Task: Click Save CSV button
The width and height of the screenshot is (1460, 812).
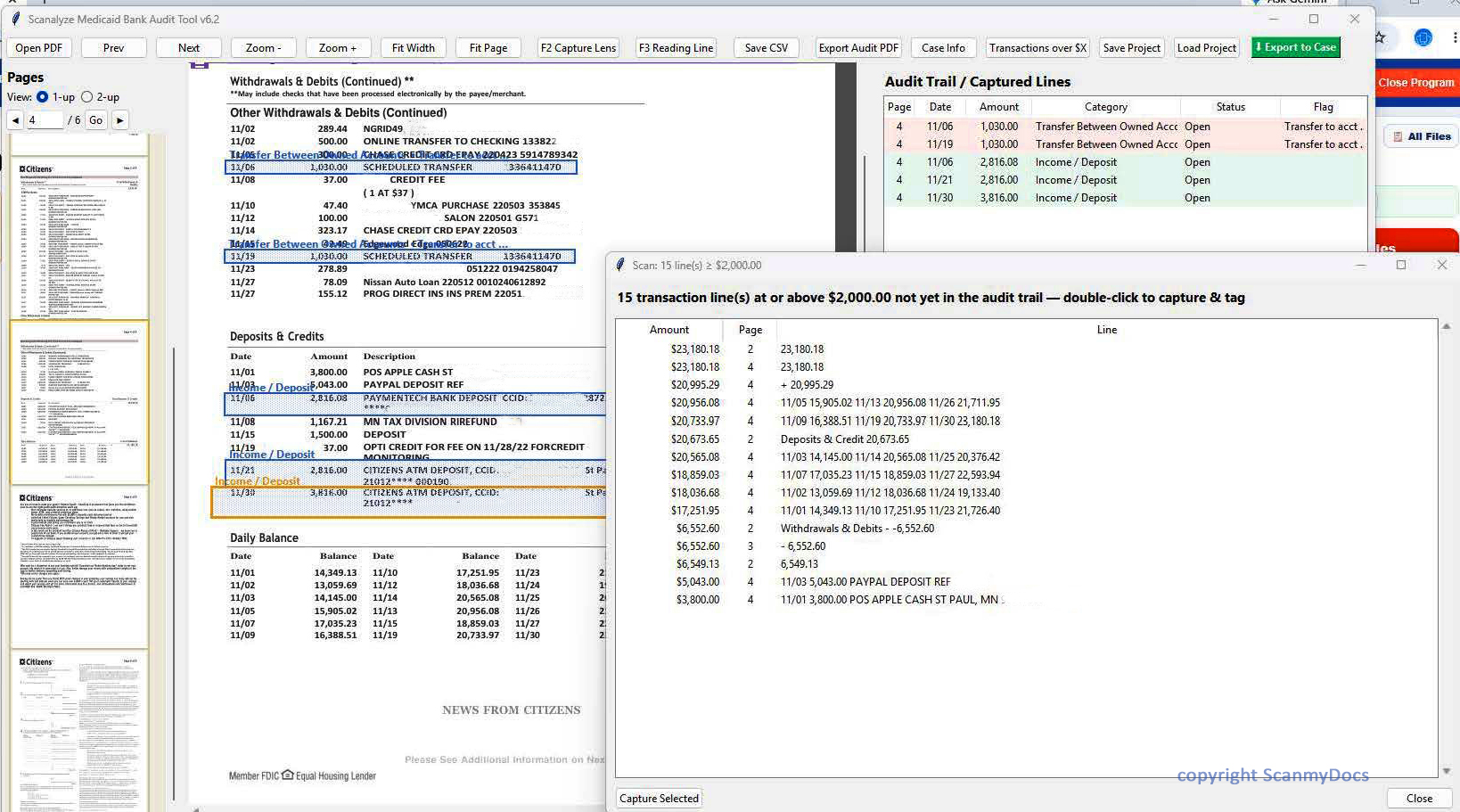Action: [767, 48]
